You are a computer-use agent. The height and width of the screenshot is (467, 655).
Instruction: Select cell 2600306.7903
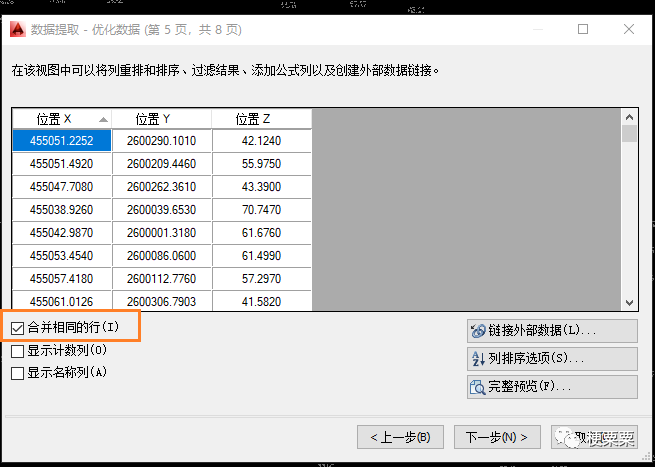[162, 301]
